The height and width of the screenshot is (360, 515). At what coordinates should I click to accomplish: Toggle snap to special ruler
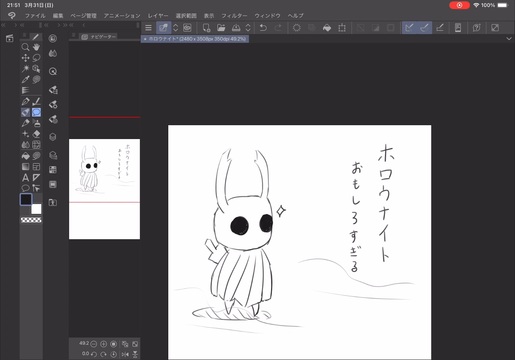tap(424, 28)
